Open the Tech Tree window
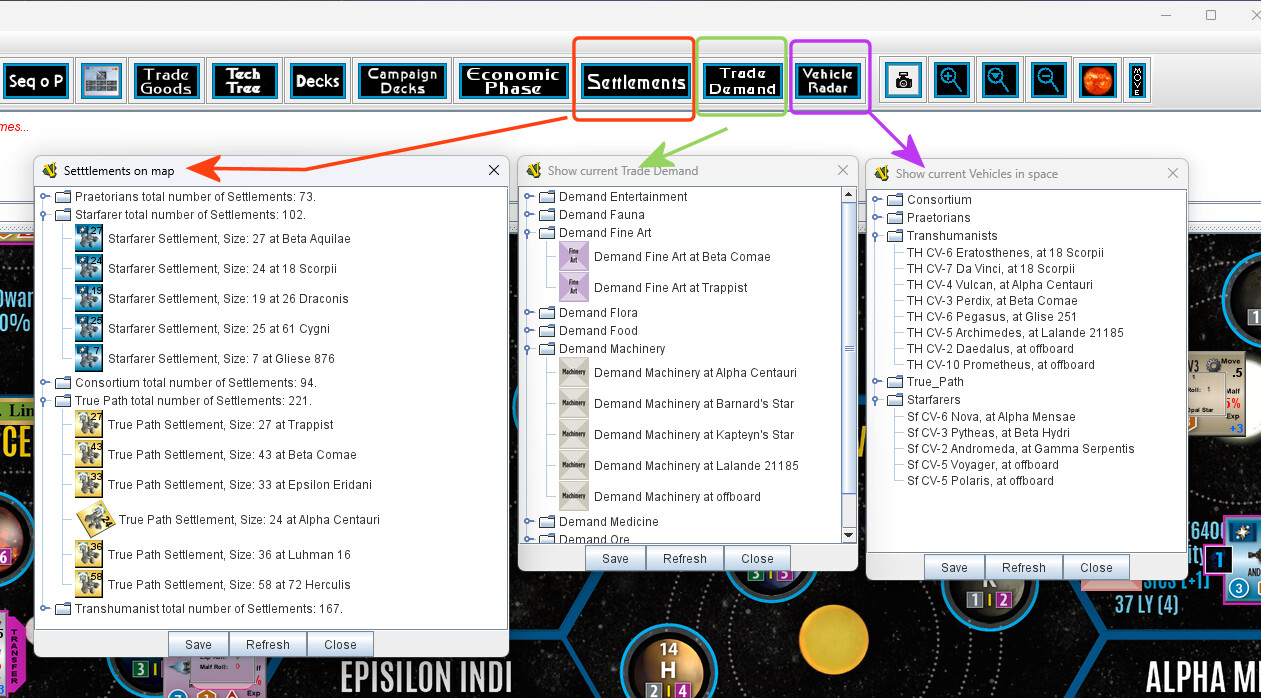 point(243,81)
